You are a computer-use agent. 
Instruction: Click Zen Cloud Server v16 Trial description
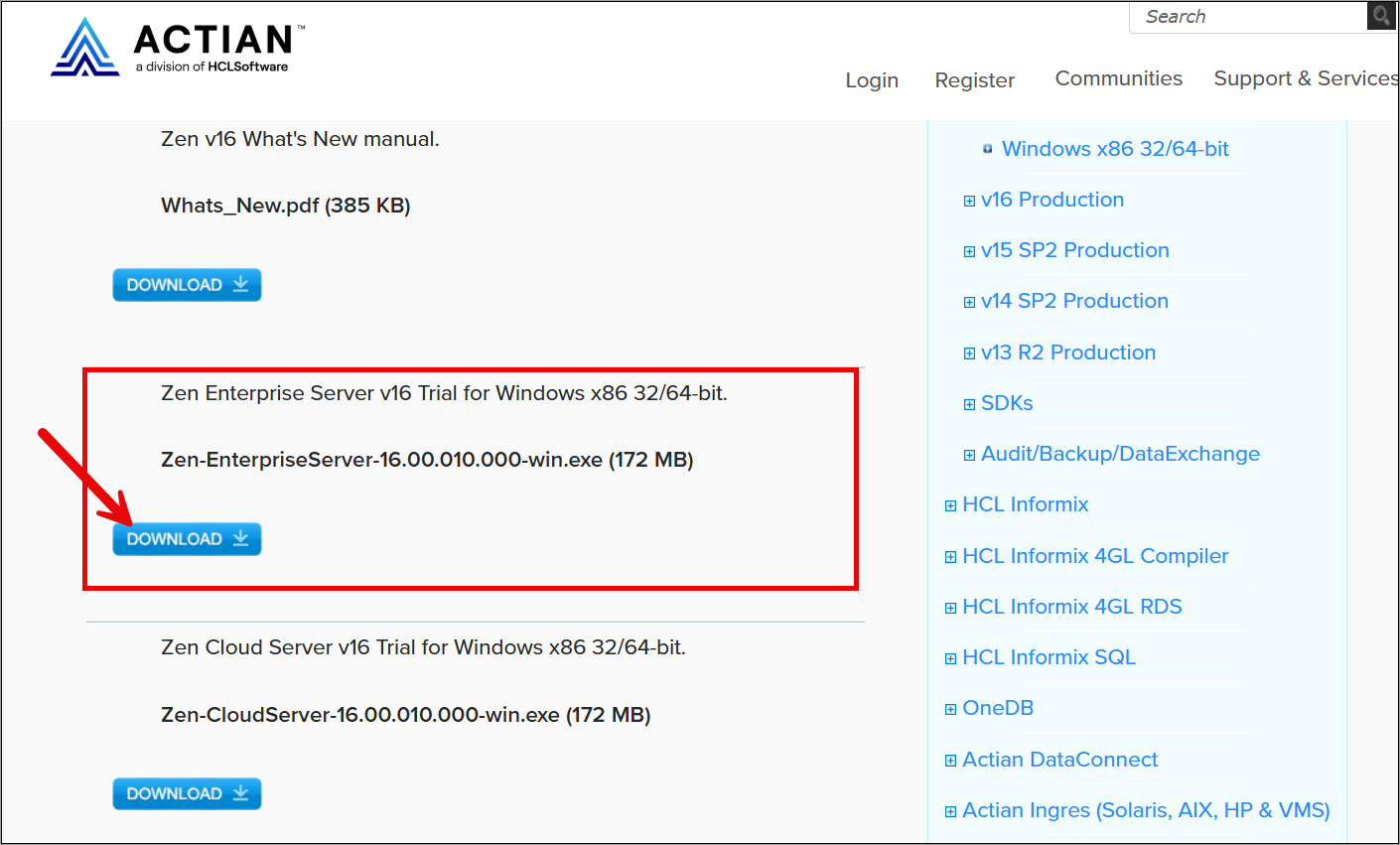[x=423, y=647]
